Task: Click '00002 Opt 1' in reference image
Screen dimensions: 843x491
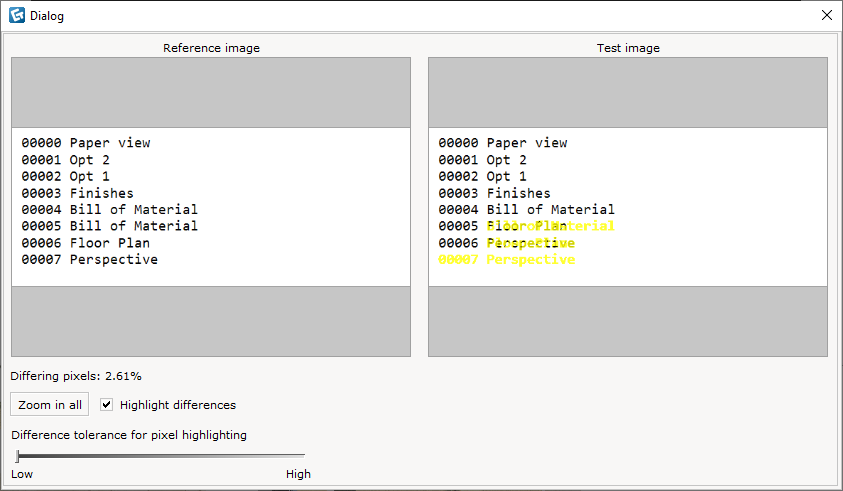Action: click(x=66, y=176)
